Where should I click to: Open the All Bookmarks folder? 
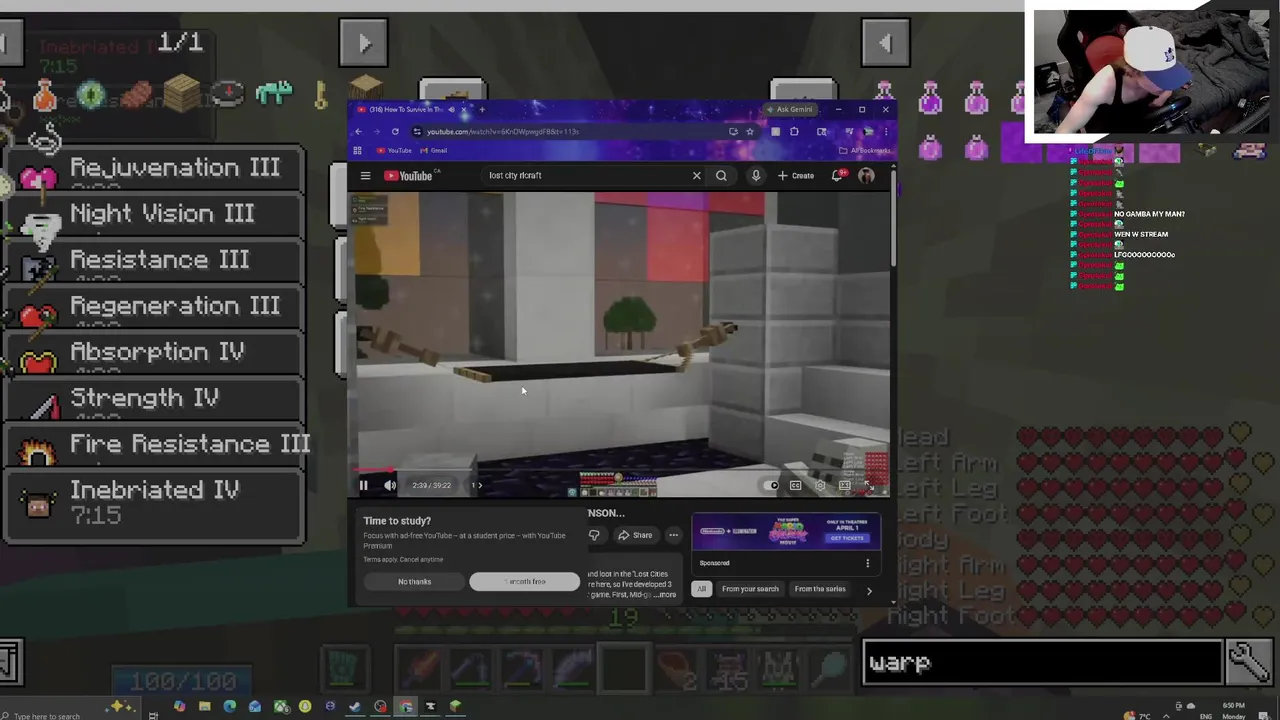click(x=866, y=150)
